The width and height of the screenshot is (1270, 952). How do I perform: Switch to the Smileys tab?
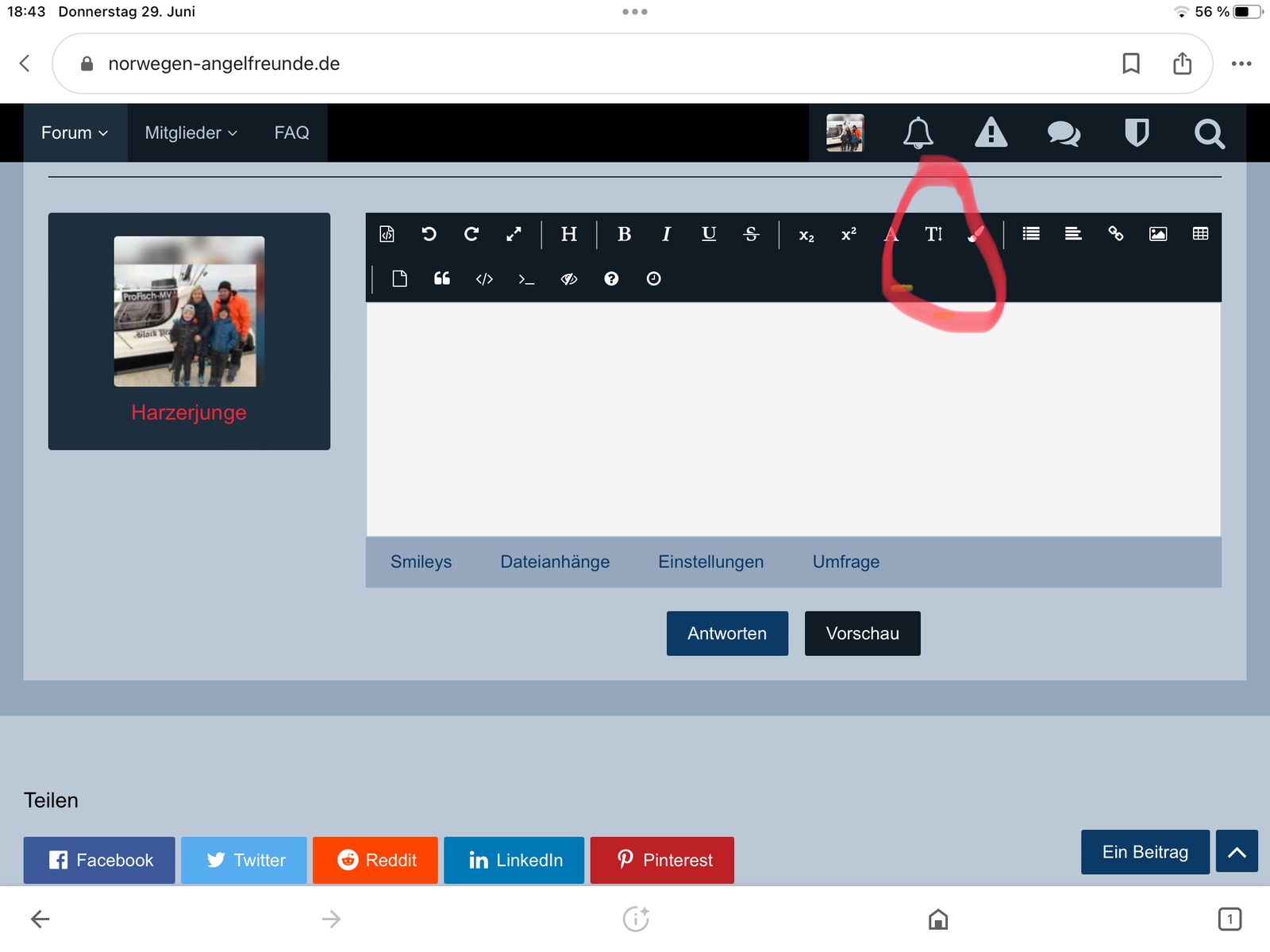421,562
